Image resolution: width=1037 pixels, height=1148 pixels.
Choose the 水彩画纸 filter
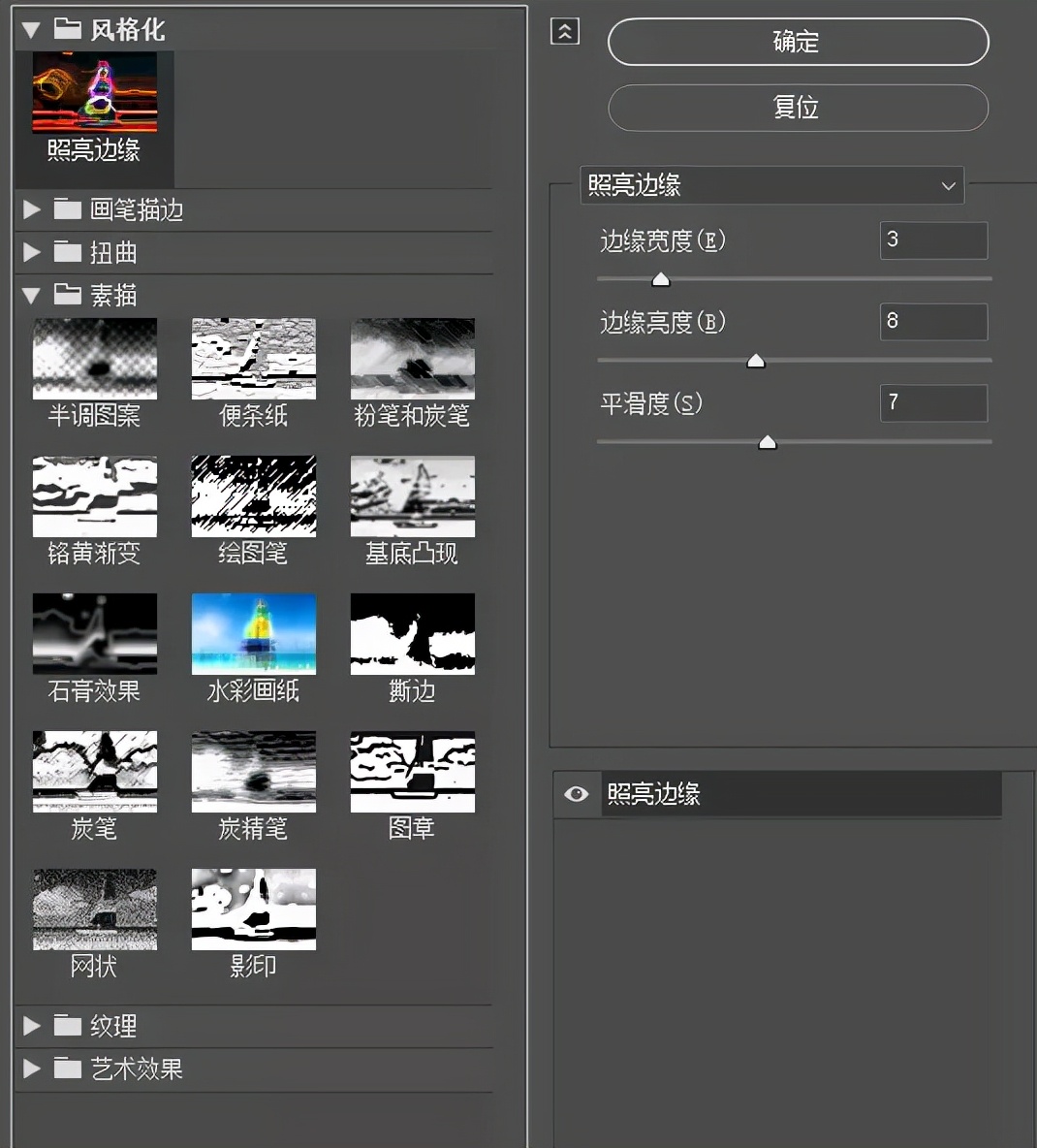pyautogui.click(x=253, y=633)
